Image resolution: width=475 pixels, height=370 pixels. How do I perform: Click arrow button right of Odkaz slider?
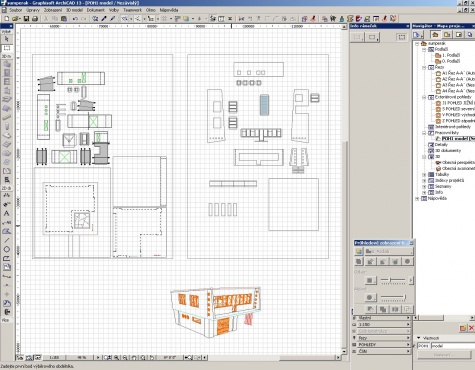pyautogui.click(x=411, y=280)
